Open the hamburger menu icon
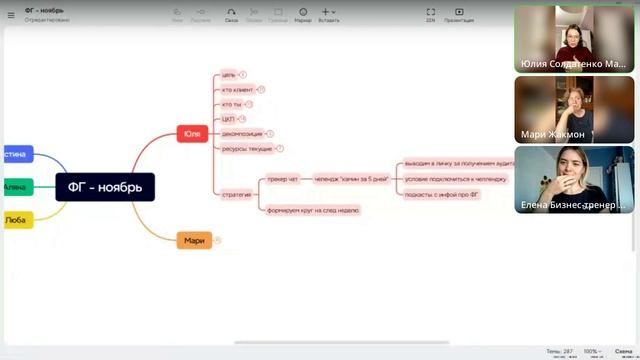640x360 pixels. click(11, 16)
